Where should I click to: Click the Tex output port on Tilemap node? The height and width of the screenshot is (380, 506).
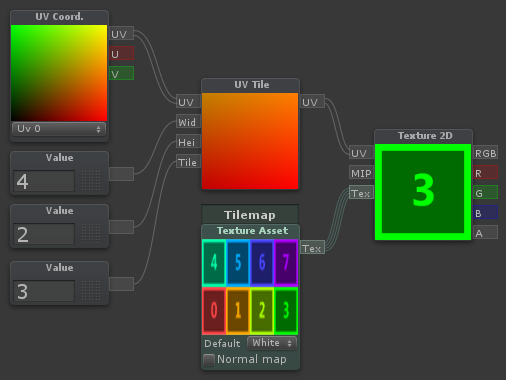pyautogui.click(x=312, y=248)
